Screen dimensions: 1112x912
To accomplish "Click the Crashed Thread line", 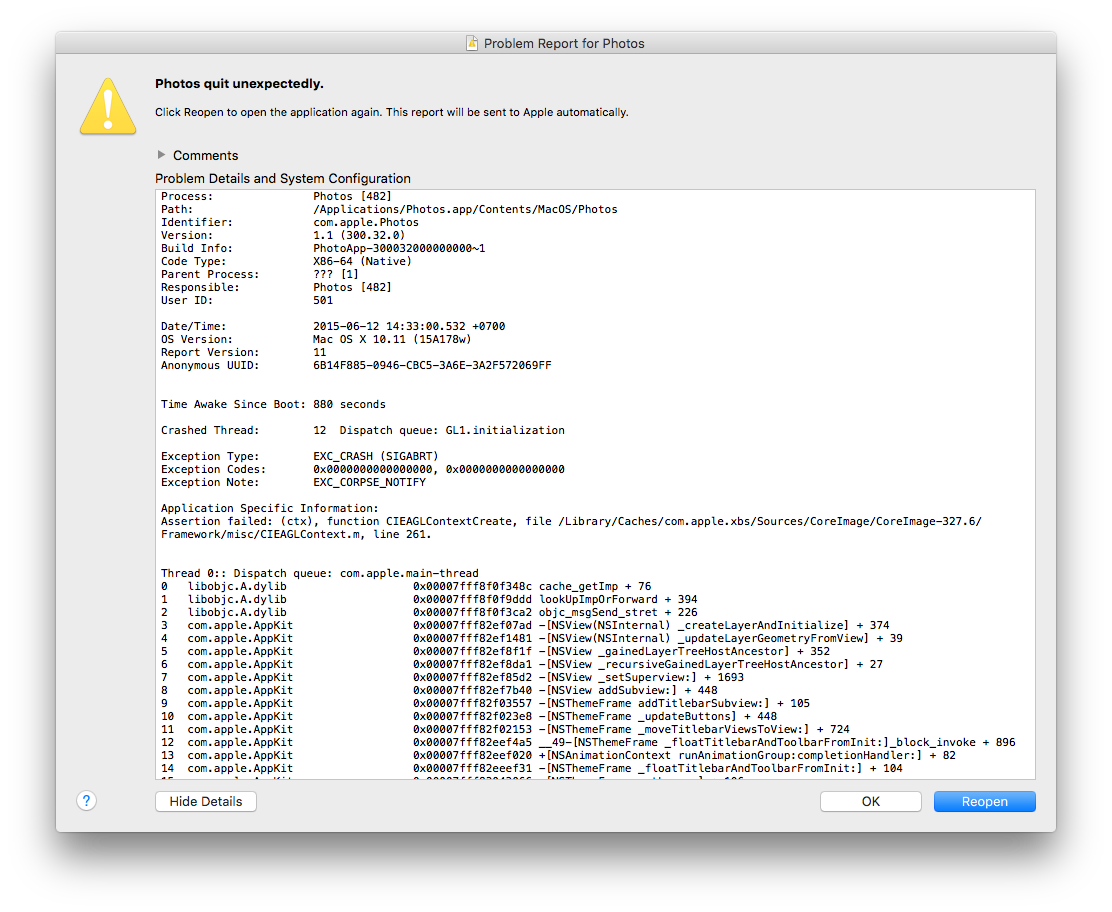I will (x=362, y=431).
